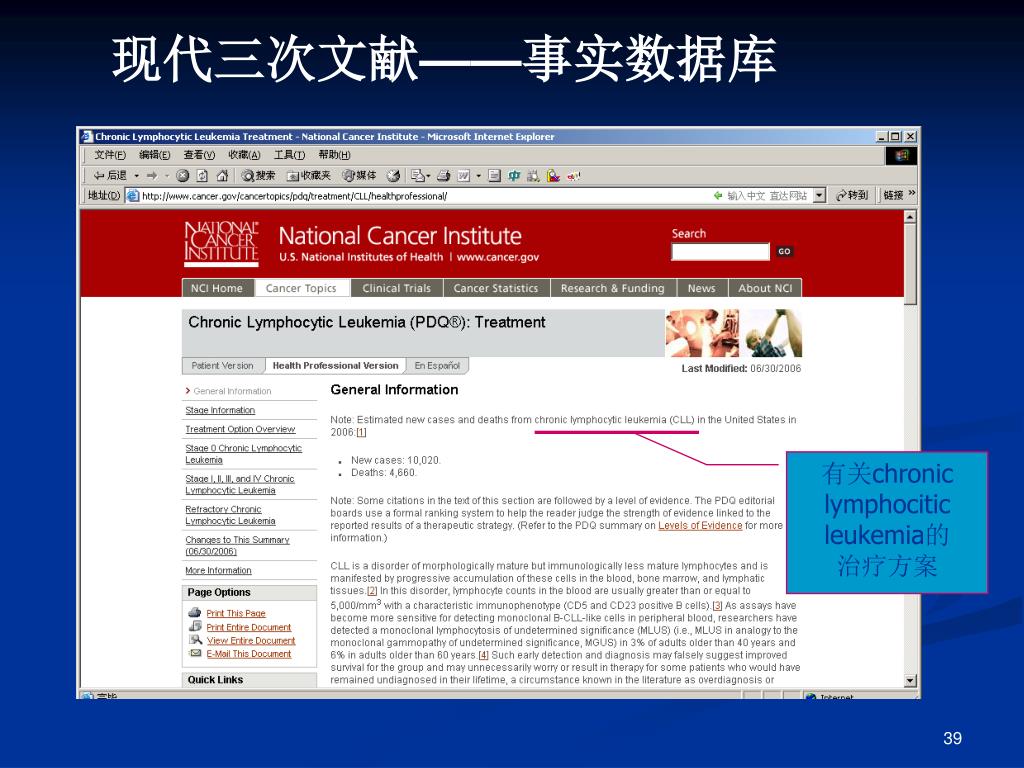The image size is (1024, 768).
Task: Open the citation [1] reference link
Action: tap(360, 432)
